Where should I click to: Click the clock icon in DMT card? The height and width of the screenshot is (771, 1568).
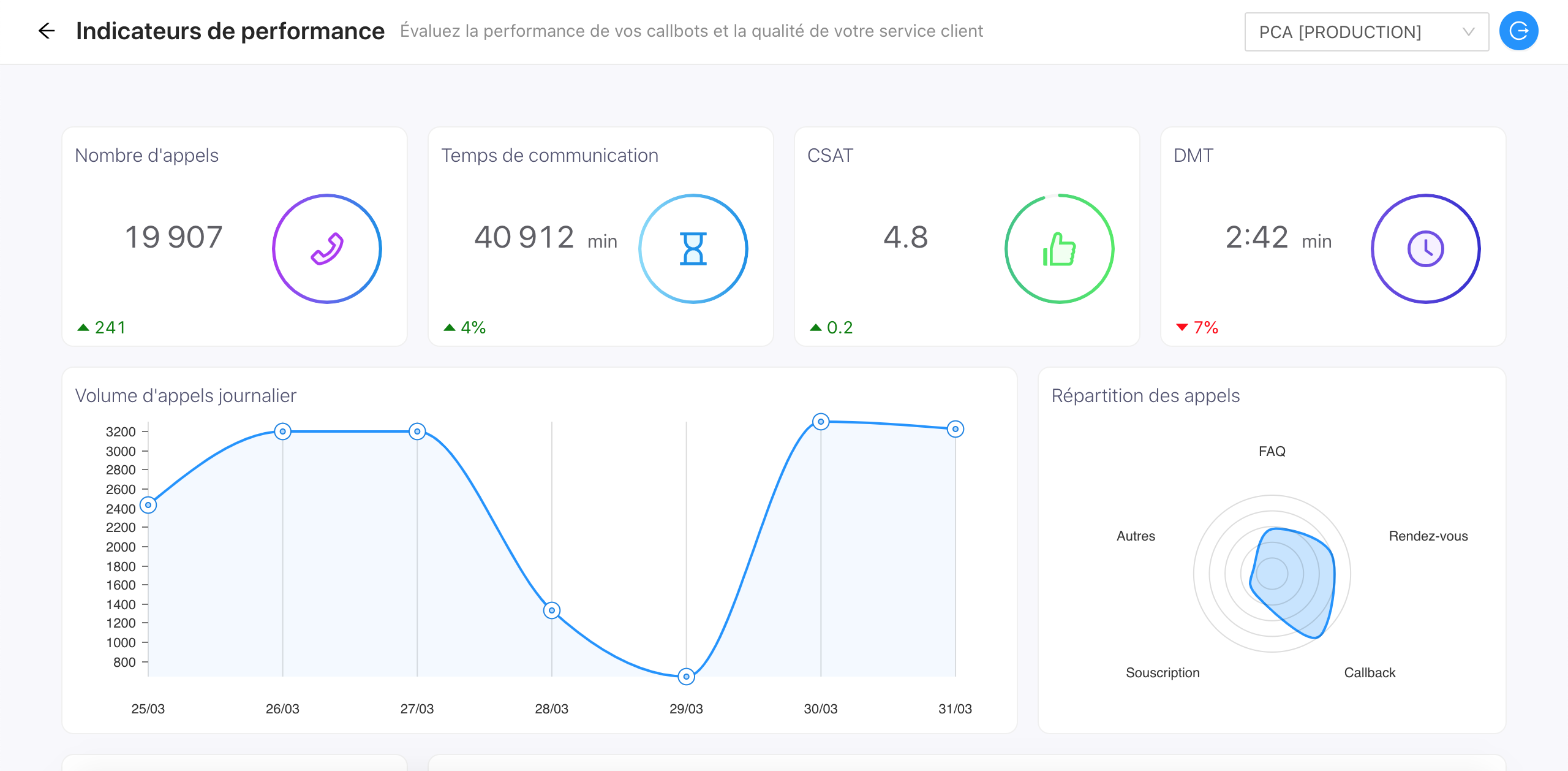(x=1425, y=249)
